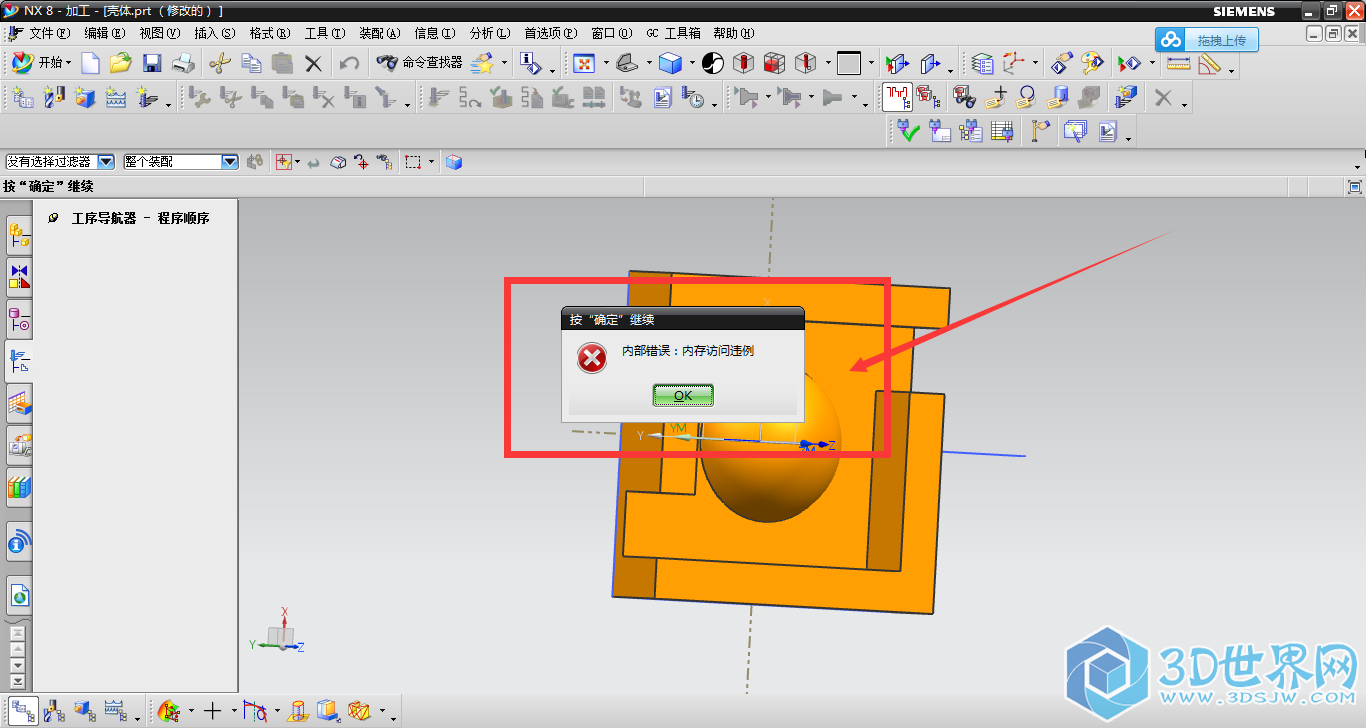This screenshot has width=1366, height=728.
Task: Open the 整个装配 selection scope dropdown
Action: click(181, 161)
